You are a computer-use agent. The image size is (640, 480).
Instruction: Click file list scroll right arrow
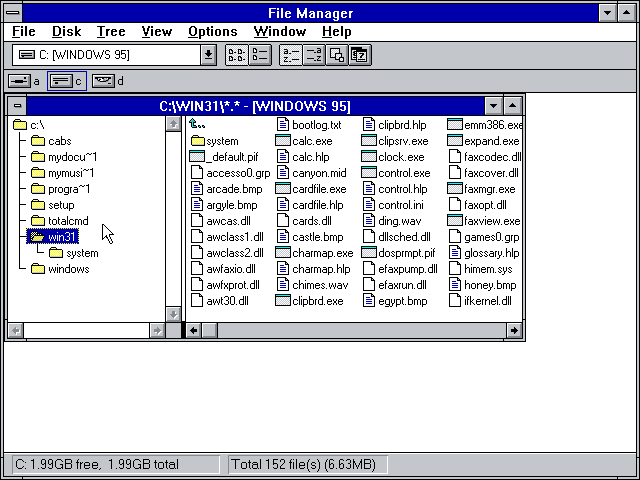pos(514,330)
